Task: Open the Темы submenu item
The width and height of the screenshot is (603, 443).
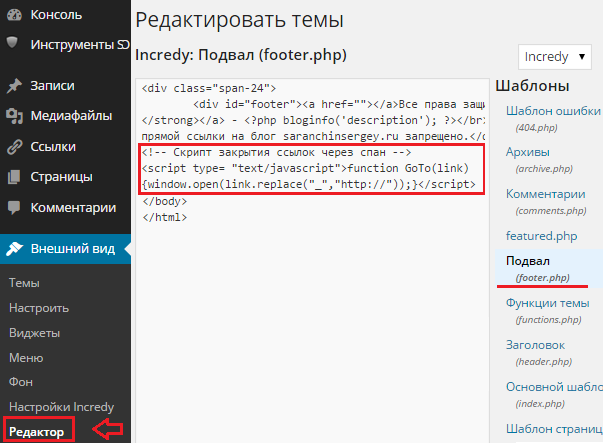Action: [x=24, y=283]
